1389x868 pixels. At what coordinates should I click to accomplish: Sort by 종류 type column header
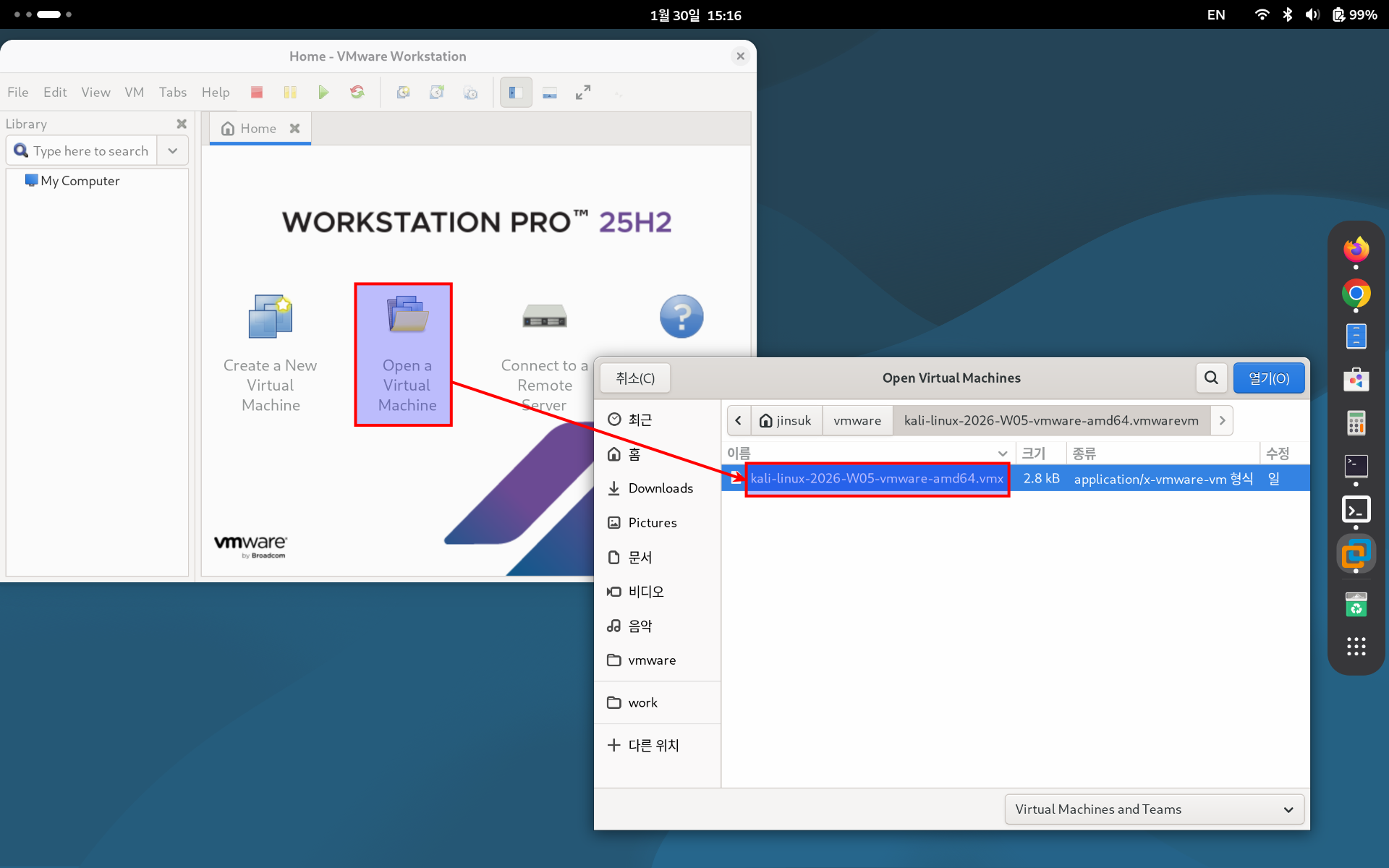[1163, 454]
